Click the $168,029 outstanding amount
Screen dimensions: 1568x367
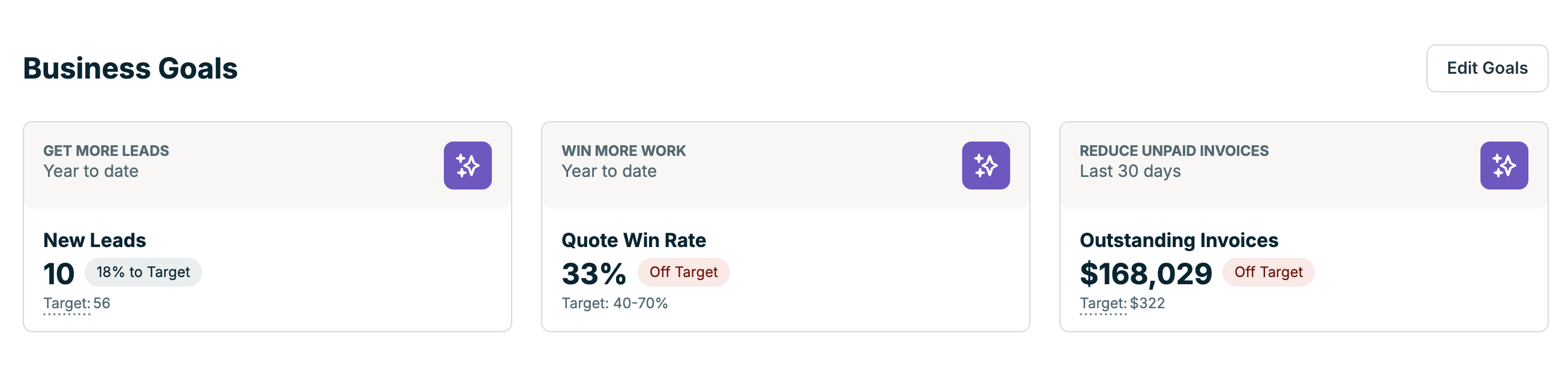[1146, 274]
